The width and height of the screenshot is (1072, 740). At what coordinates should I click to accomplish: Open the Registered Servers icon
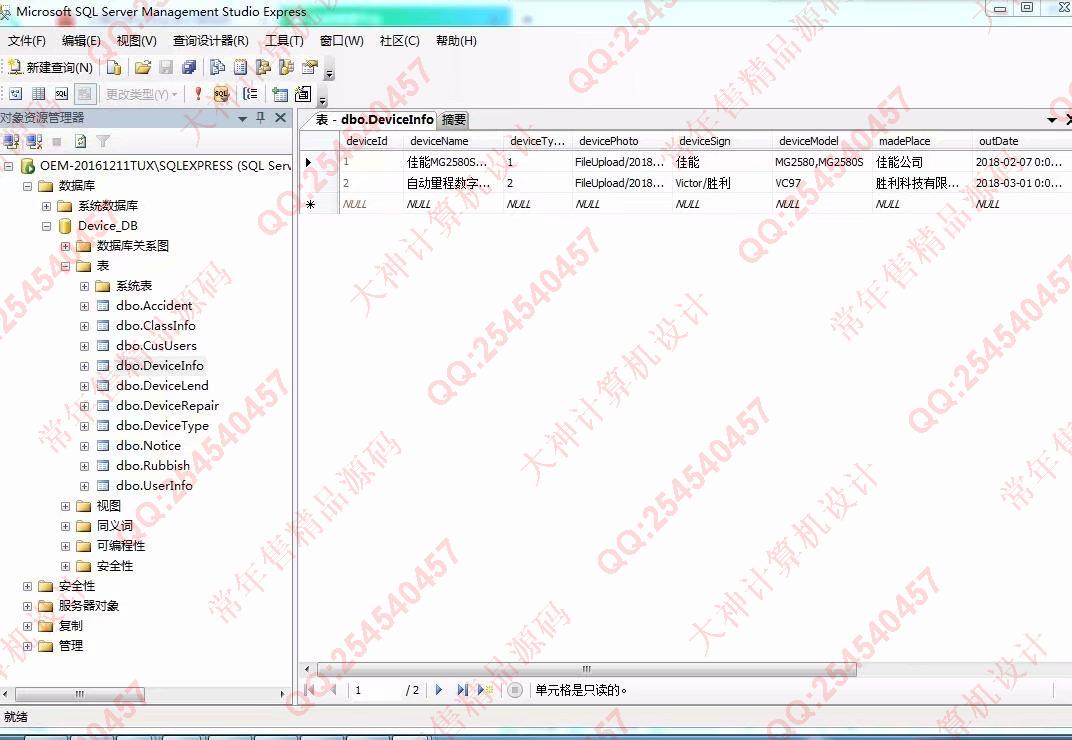217,67
